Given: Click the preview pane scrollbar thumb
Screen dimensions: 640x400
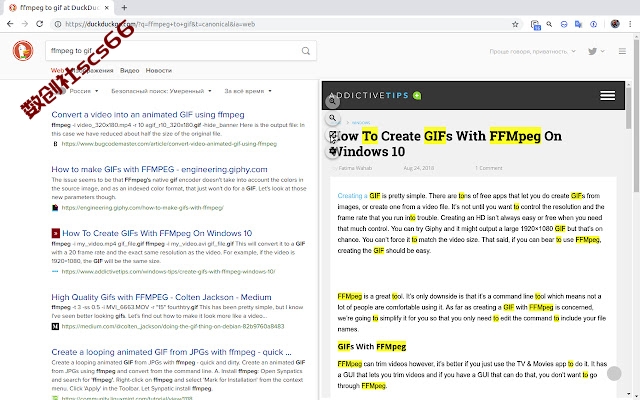Looking at the screenshot, I should tap(629, 107).
